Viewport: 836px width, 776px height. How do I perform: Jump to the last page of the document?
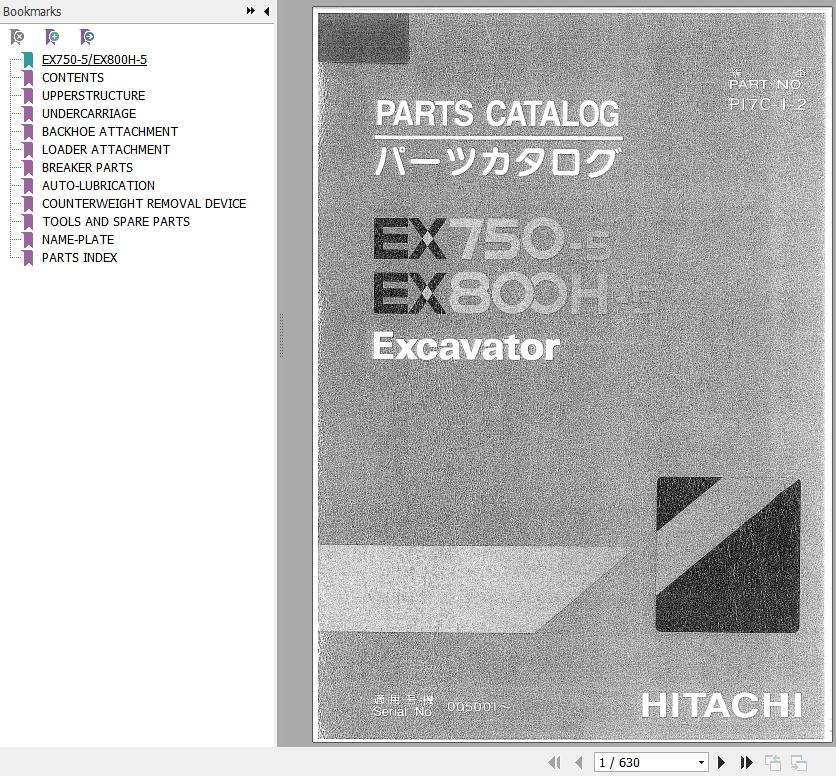[x=746, y=763]
